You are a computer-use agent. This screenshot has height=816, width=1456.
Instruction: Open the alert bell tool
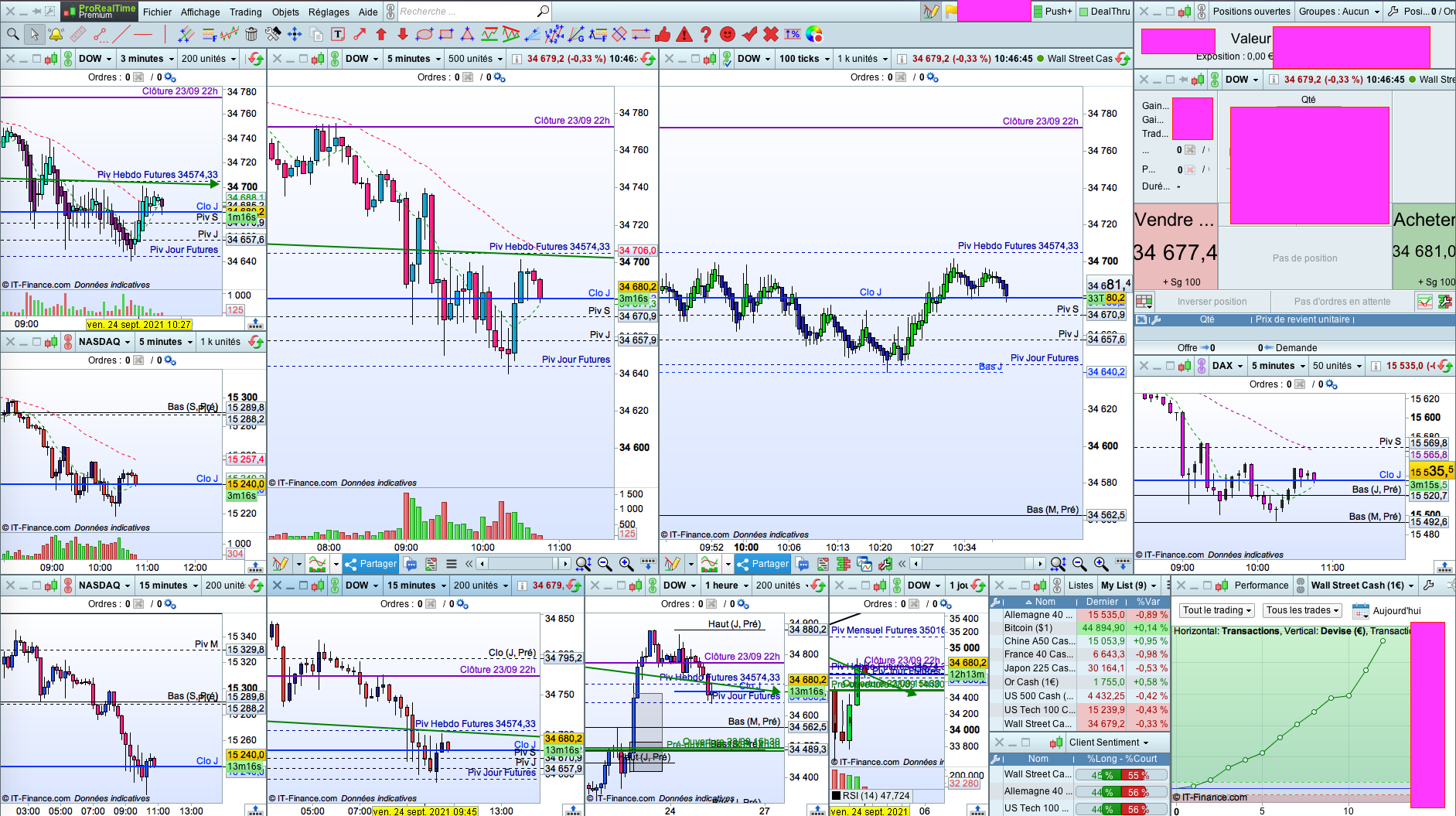tap(56, 34)
